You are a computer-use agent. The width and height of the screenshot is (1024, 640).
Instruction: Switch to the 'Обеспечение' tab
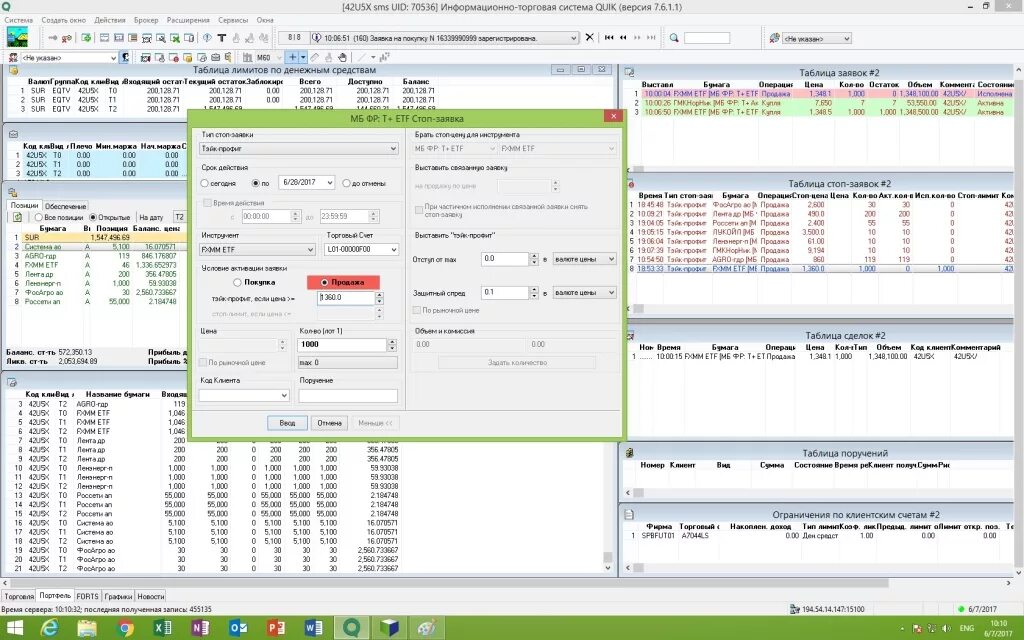click(65, 206)
